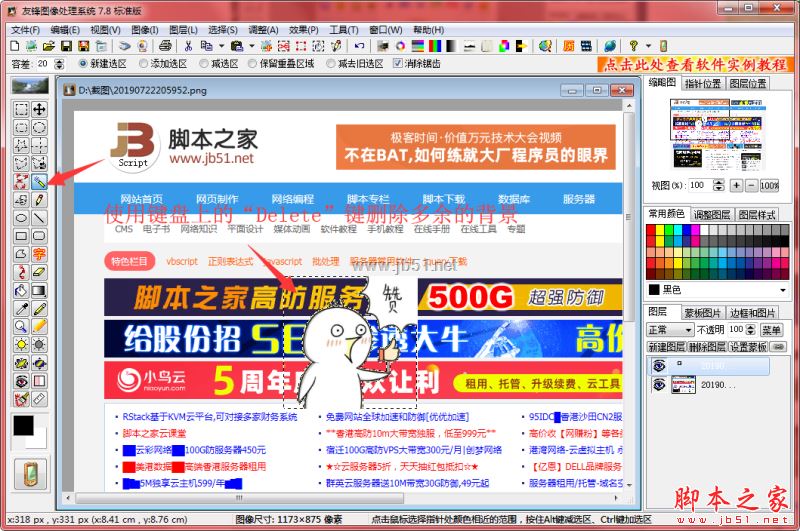This screenshot has width=800, height=531.
Task: Select the 保留重叠区域 radio option
Action: (281, 64)
